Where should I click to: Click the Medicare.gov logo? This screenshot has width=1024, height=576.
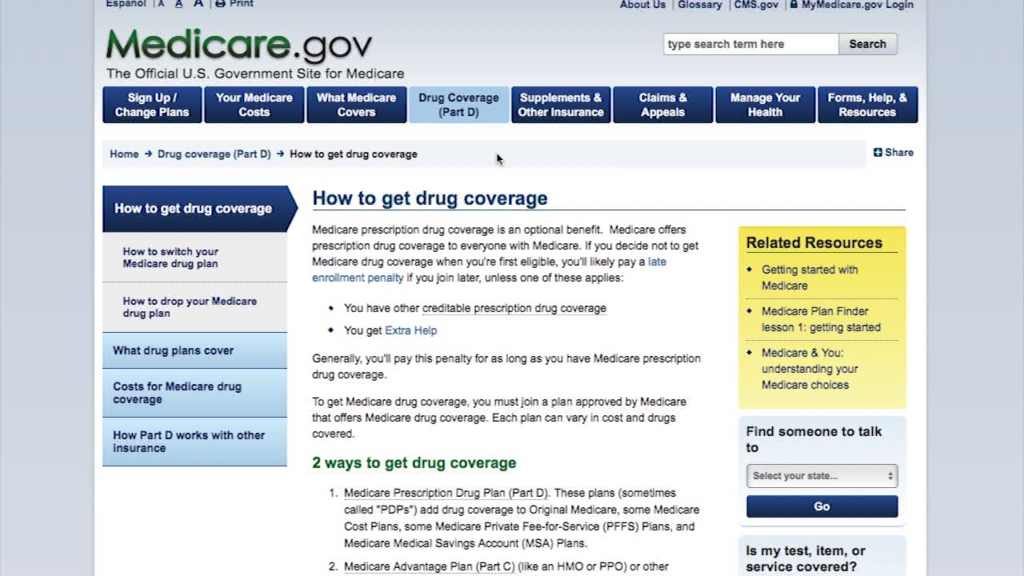click(x=240, y=46)
